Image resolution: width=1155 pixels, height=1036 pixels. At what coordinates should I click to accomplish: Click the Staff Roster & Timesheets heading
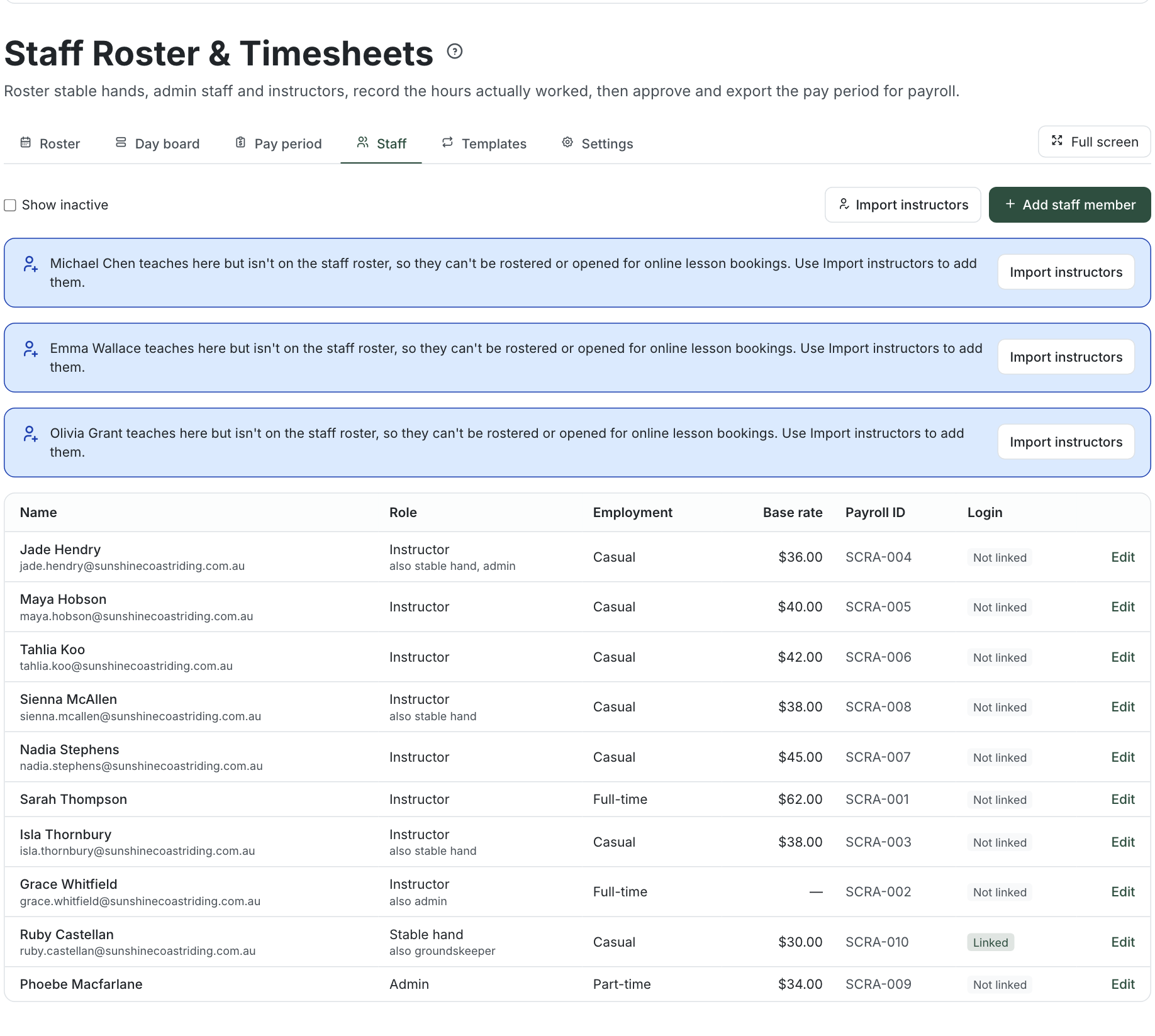click(219, 53)
